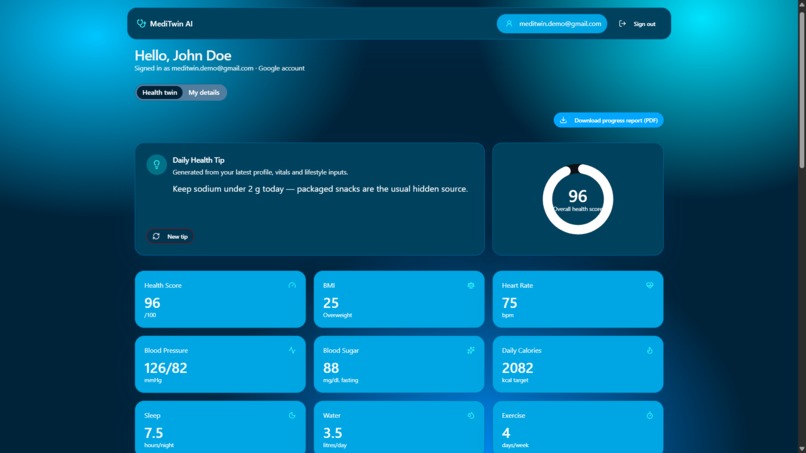
Task: Click the mmHg unit label
Action: pos(153,380)
